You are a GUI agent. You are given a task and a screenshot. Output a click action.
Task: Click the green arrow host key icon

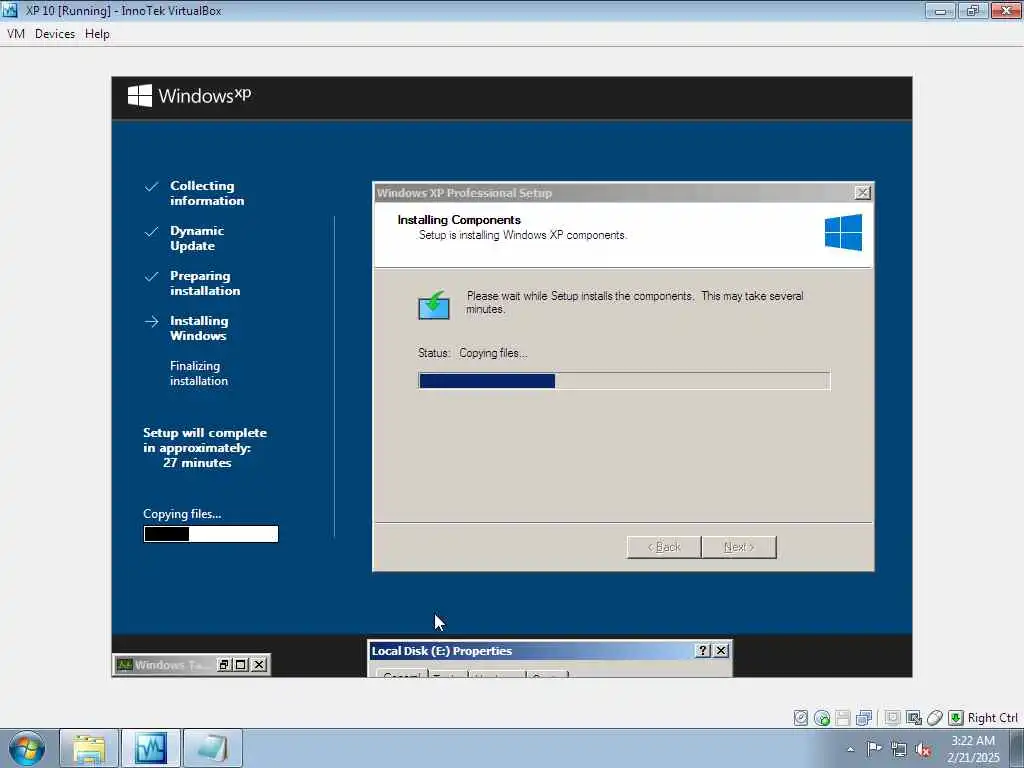pyautogui.click(x=955, y=718)
